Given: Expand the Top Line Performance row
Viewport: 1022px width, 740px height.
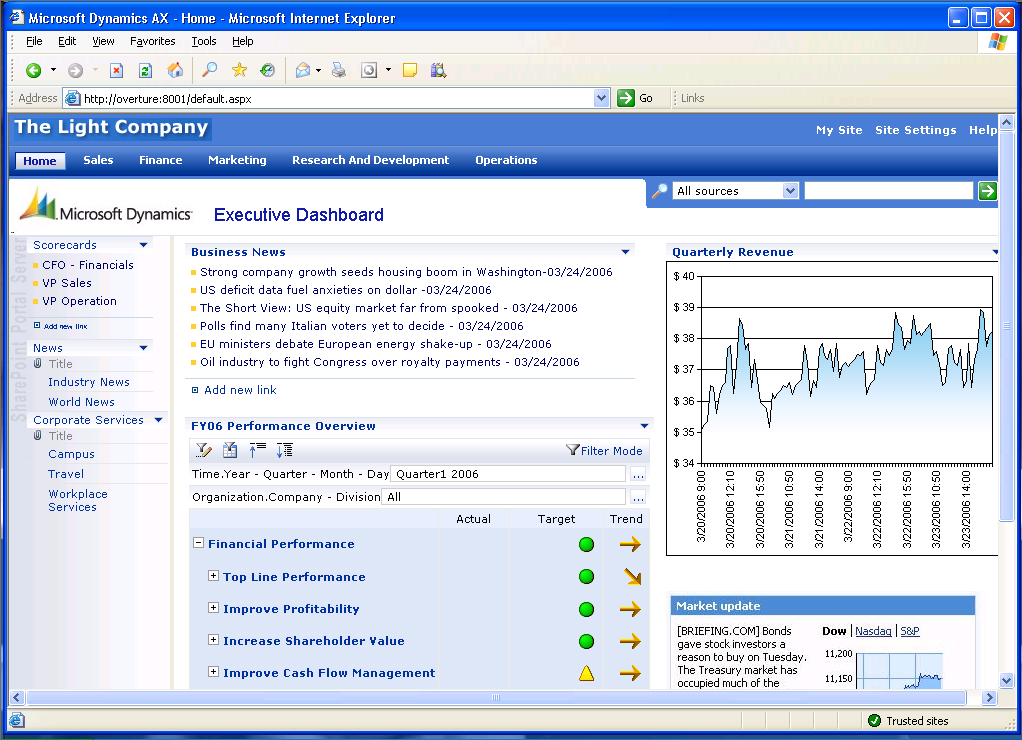Looking at the screenshot, I should pyautogui.click(x=213, y=576).
